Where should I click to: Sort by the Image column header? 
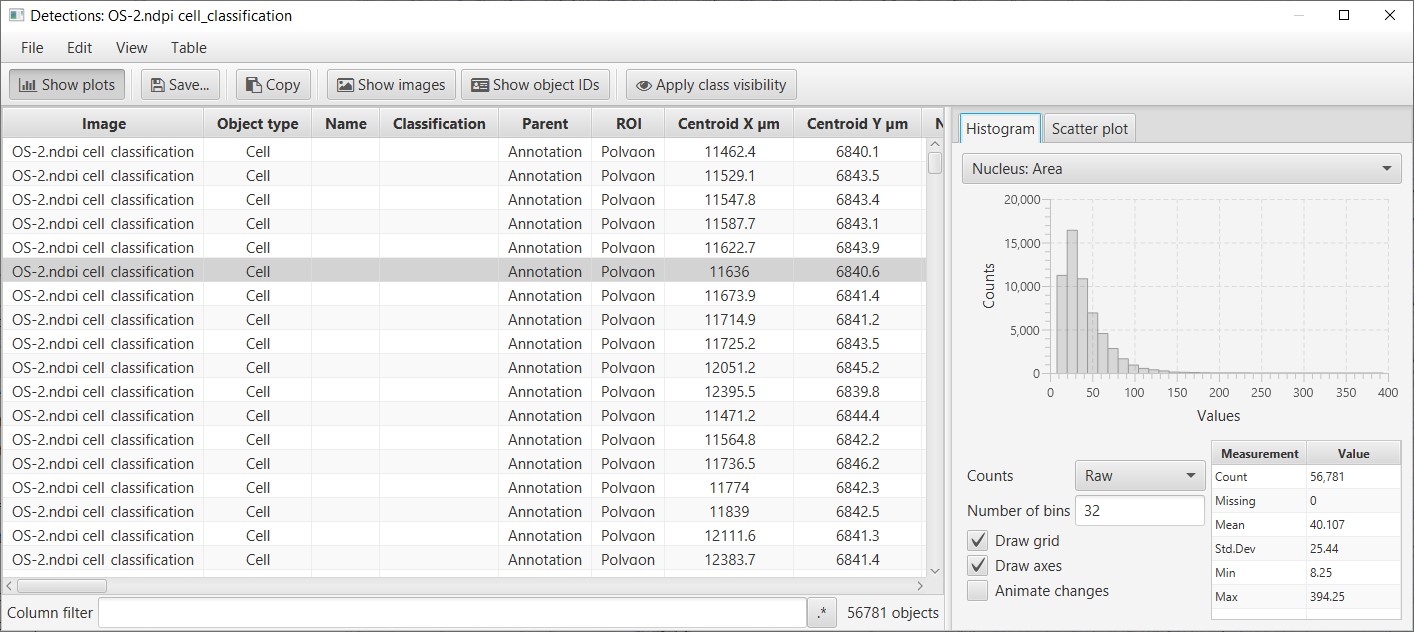point(104,124)
